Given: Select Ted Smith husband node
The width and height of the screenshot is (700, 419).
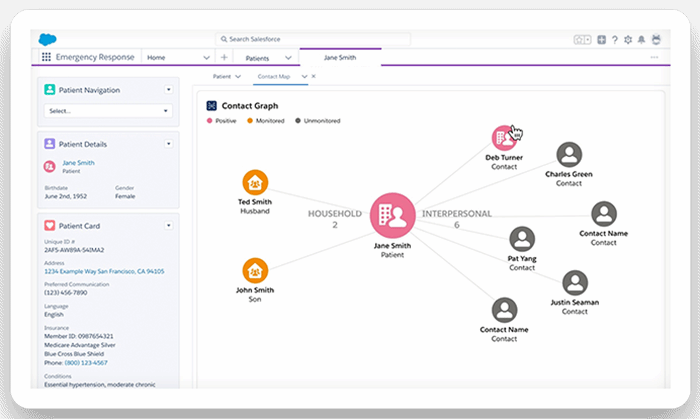Looking at the screenshot, I should (x=255, y=183).
